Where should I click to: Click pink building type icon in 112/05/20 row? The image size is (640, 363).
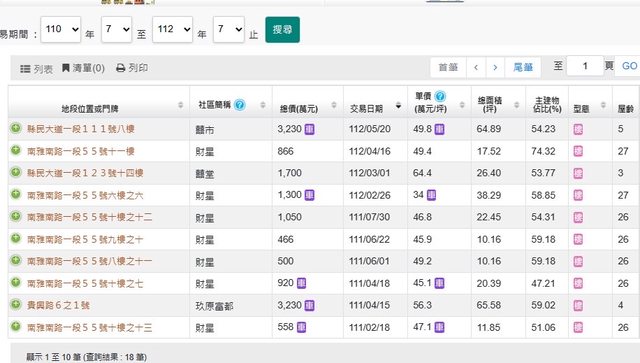578,129
